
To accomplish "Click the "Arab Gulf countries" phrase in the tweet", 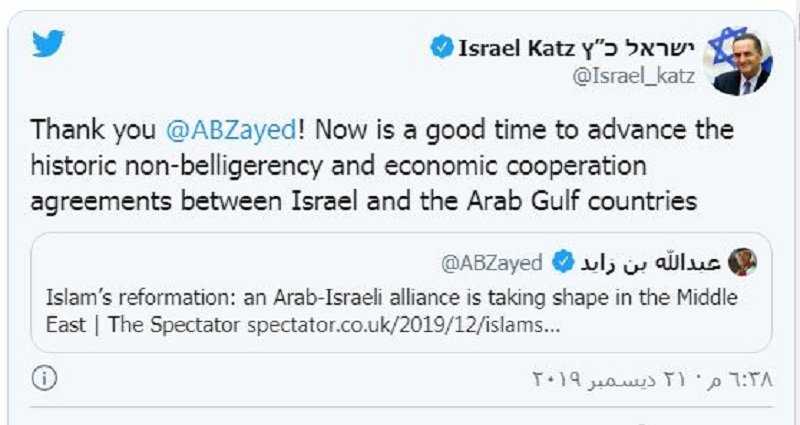I will tap(599, 200).
